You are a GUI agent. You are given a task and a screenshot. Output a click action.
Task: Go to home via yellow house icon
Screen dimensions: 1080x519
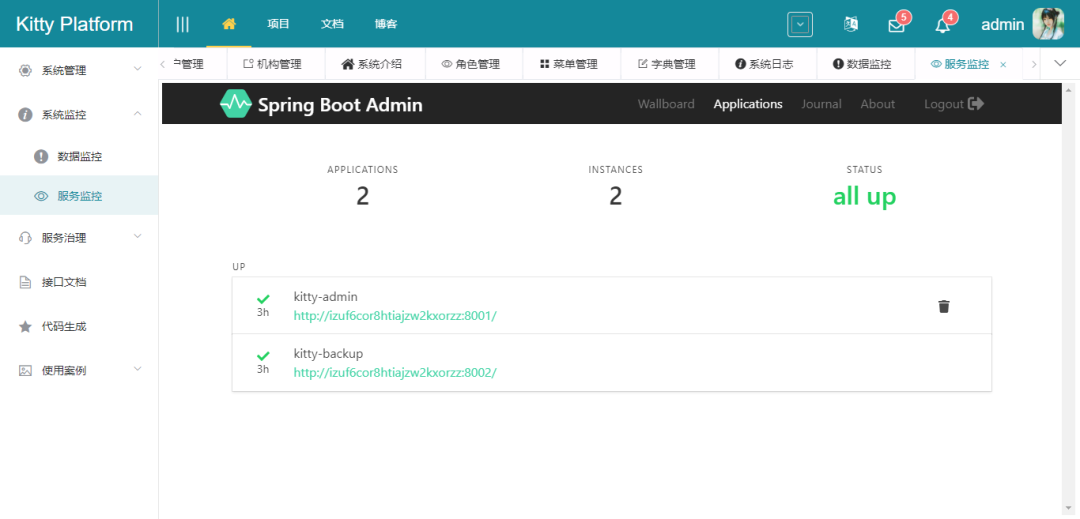(229, 23)
